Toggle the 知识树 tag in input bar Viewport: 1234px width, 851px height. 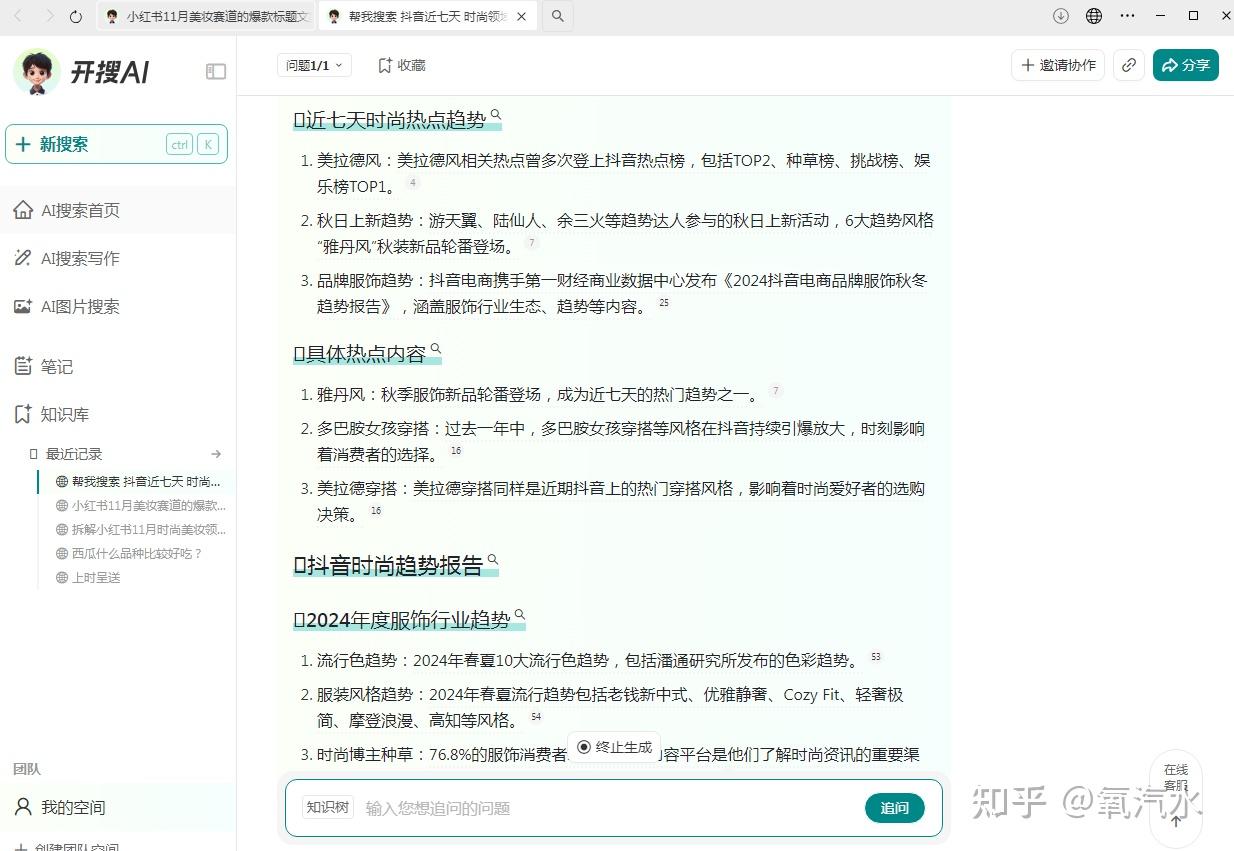point(327,808)
